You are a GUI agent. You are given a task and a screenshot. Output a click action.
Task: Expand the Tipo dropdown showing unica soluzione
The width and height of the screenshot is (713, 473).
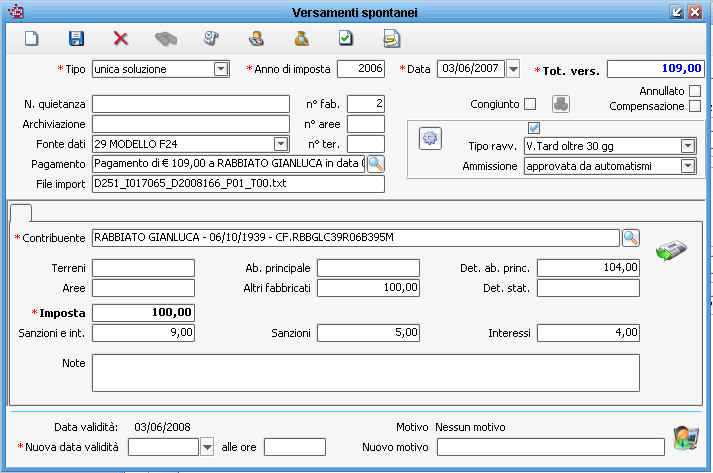click(x=221, y=69)
